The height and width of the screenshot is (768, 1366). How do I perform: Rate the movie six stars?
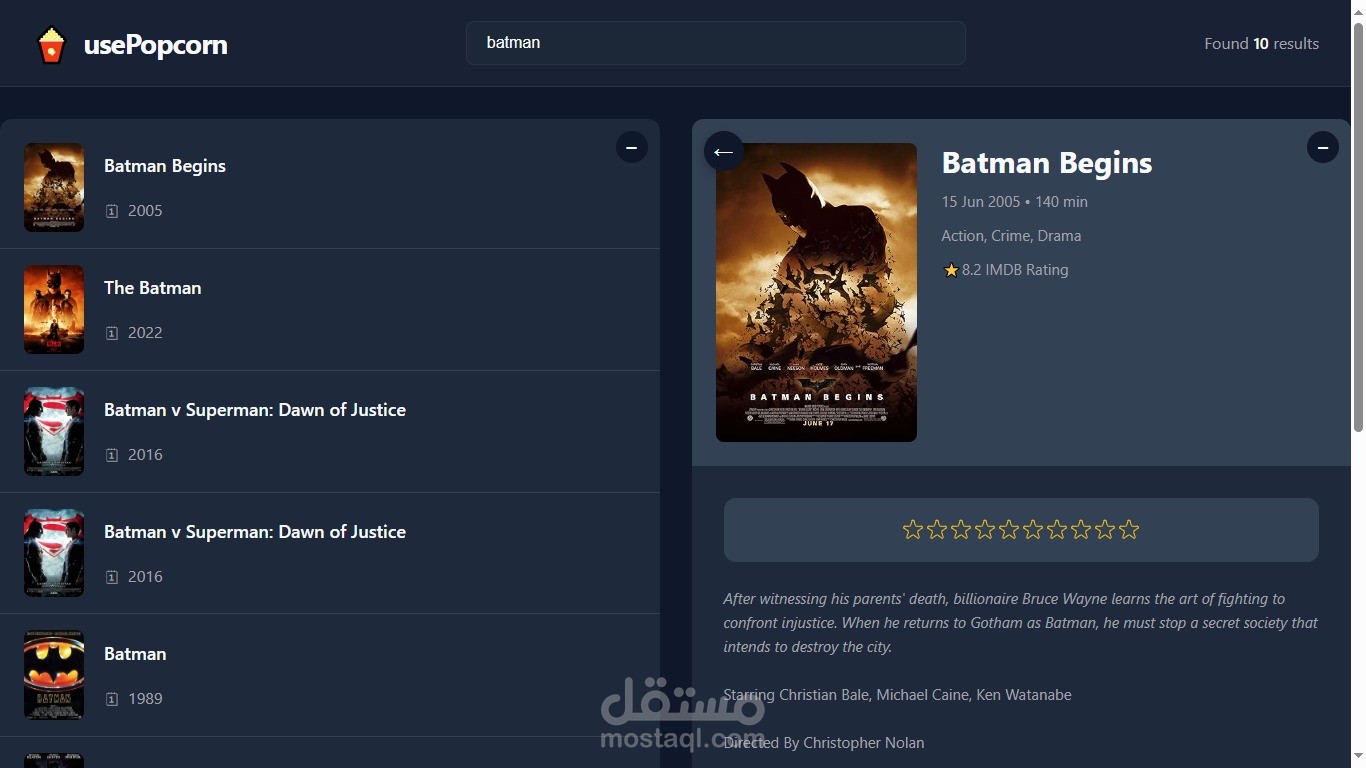point(1033,530)
